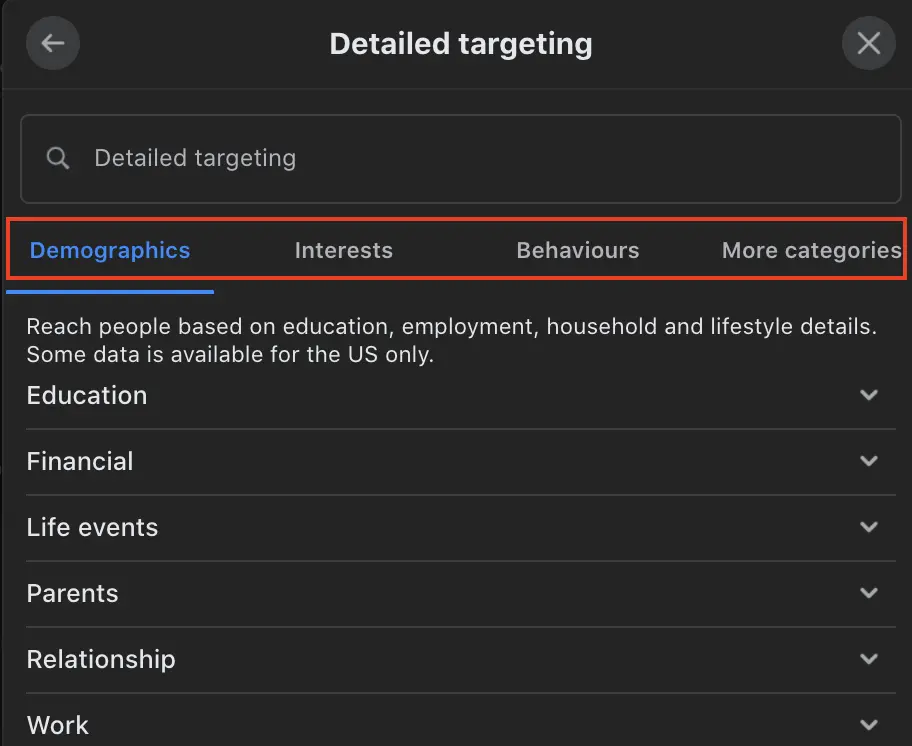Expand the Work chevron arrow

pyautogui.click(x=869, y=724)
